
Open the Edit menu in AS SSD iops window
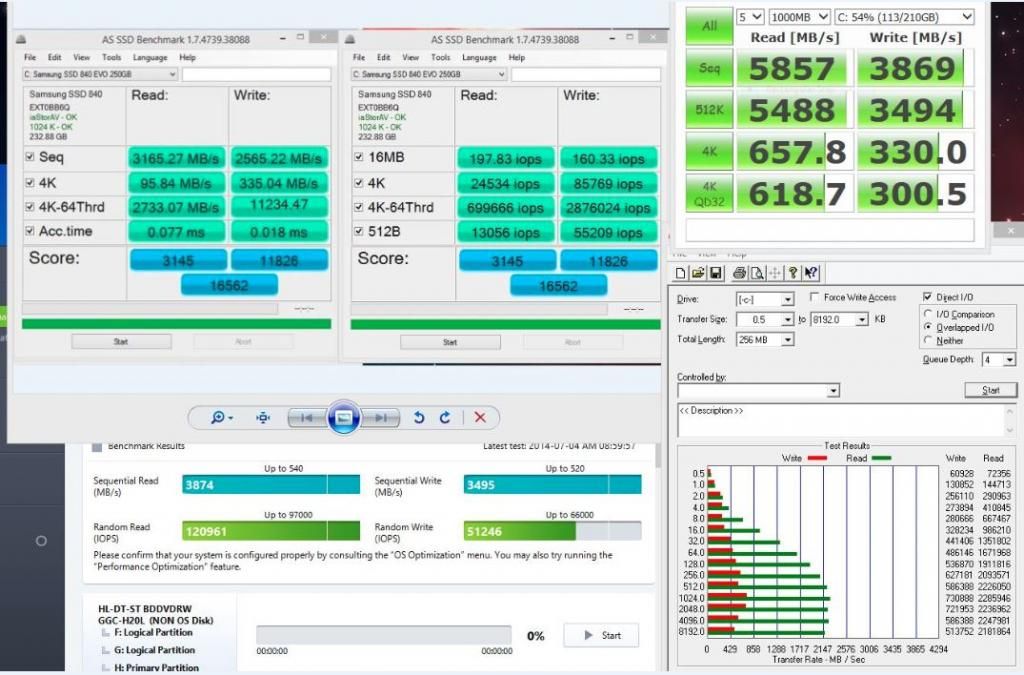click(383, 57)
